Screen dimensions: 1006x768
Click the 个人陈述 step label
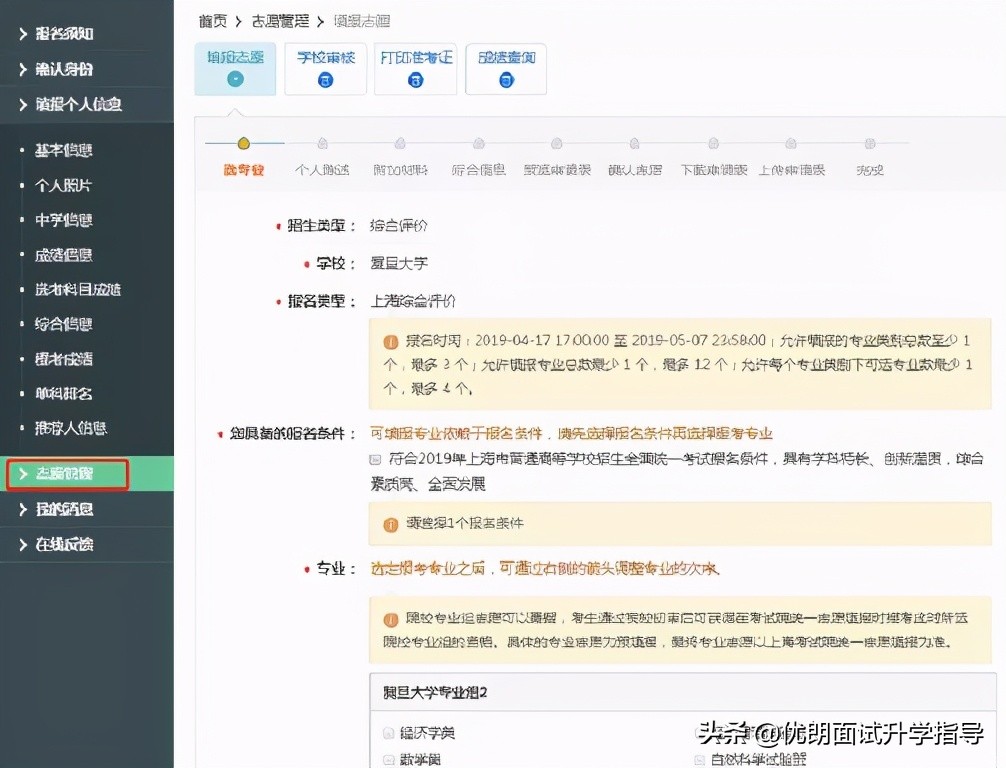point(322,170)
